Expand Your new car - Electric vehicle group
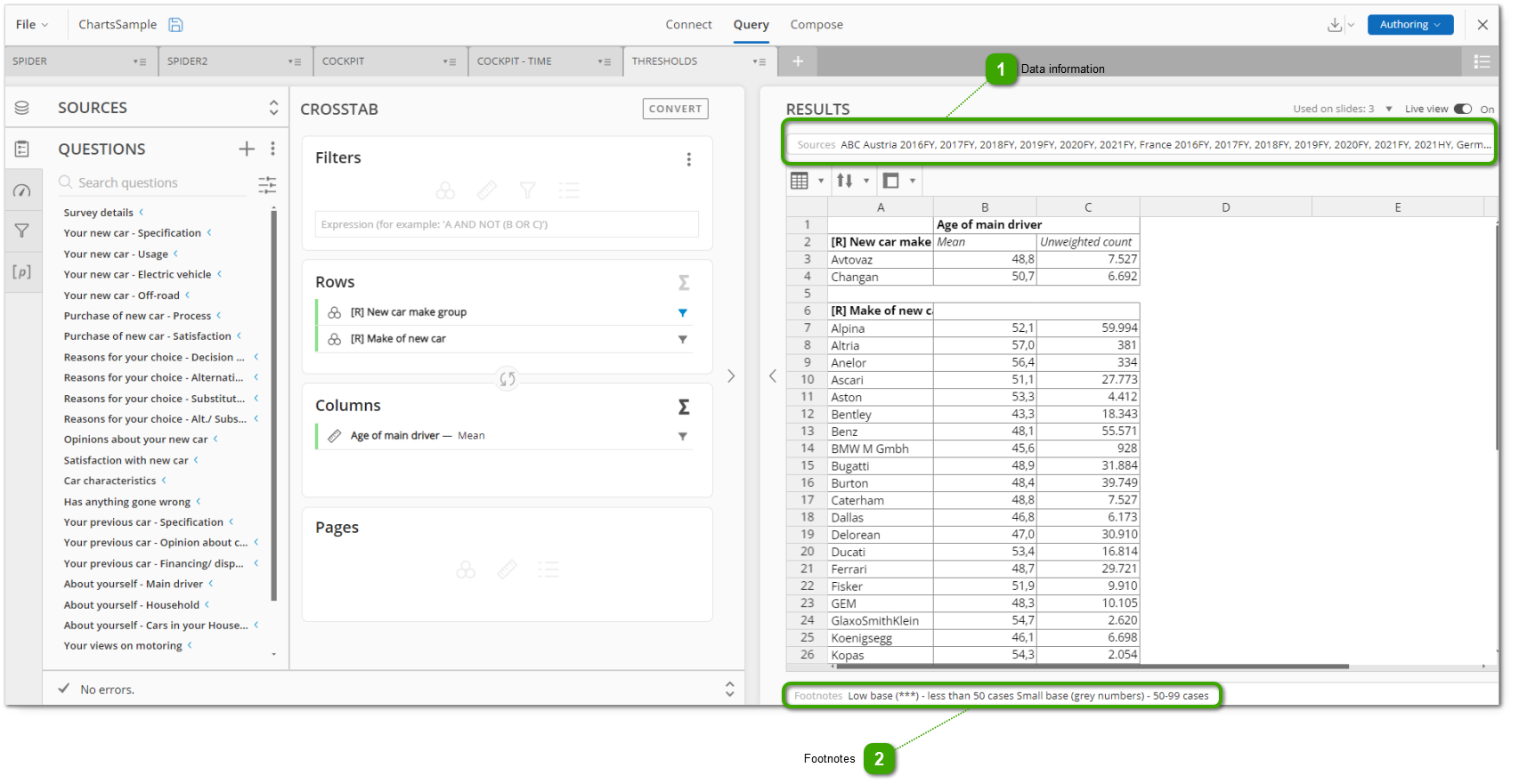Screen dimensions: 1519x784 [x=219, y=274]
